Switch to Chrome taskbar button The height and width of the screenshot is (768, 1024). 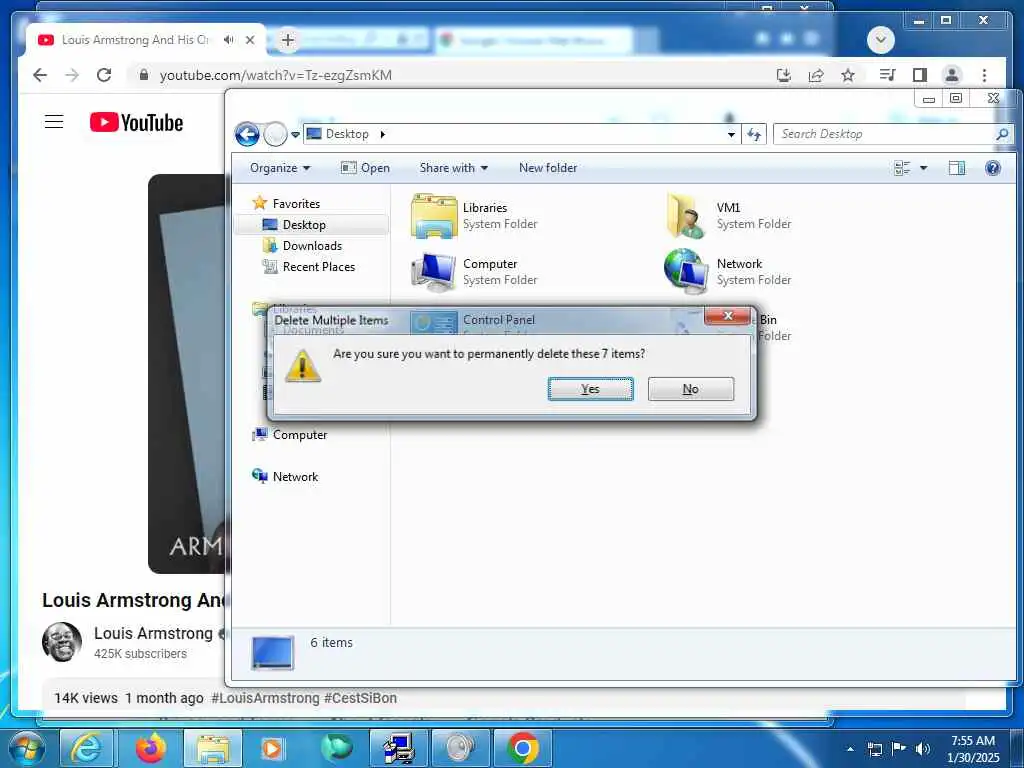pos(523,748)
